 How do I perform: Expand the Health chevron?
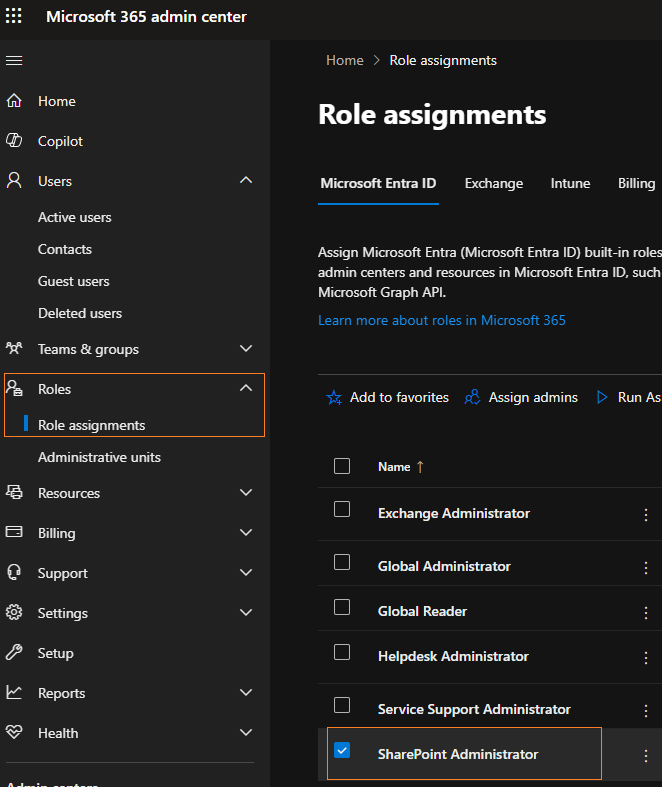246,732
